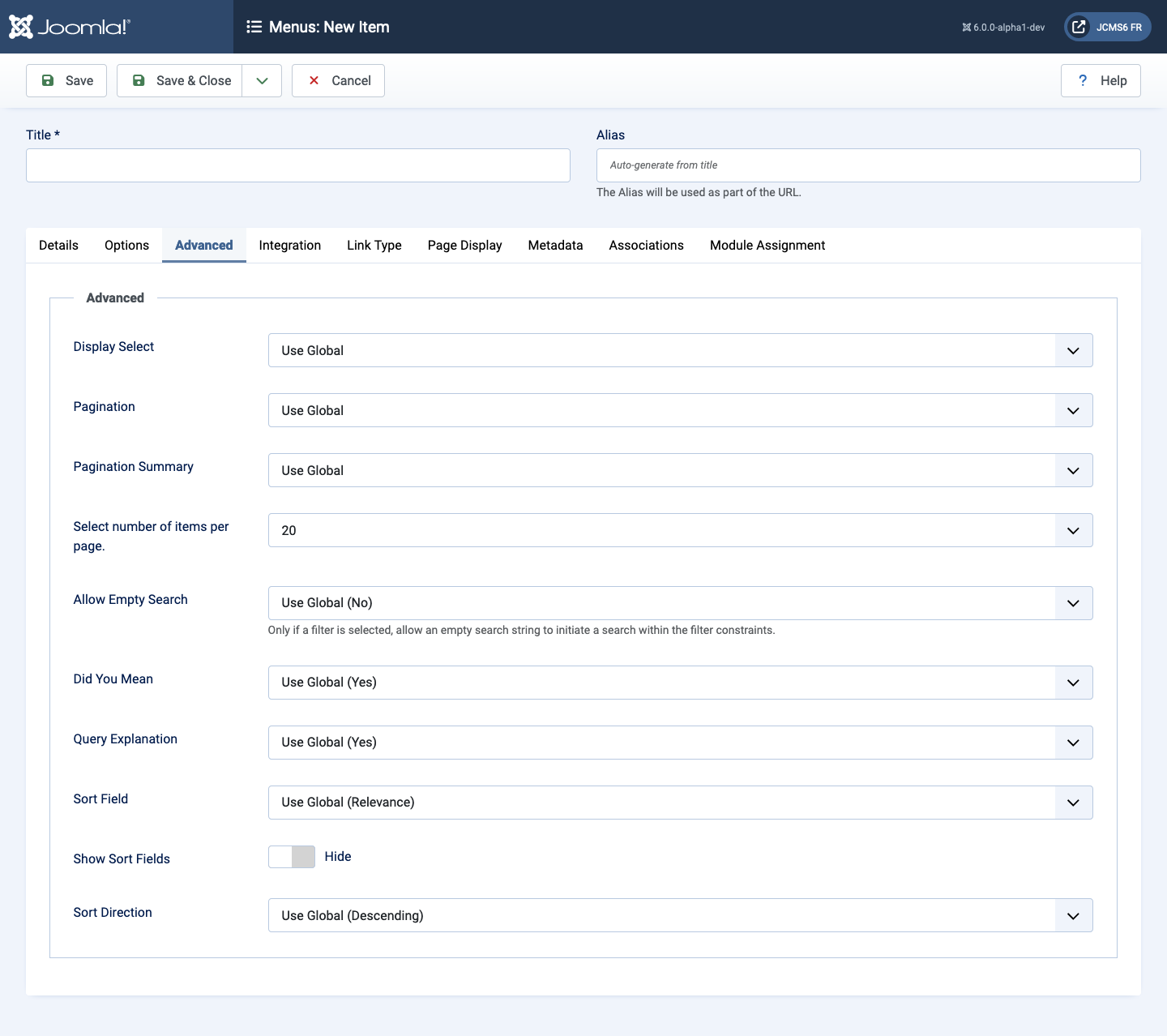The width and height of the screenshot is (1167, 1036).
Task: Click the Menus: New Item page title
Action: click(x=329, y=27)
